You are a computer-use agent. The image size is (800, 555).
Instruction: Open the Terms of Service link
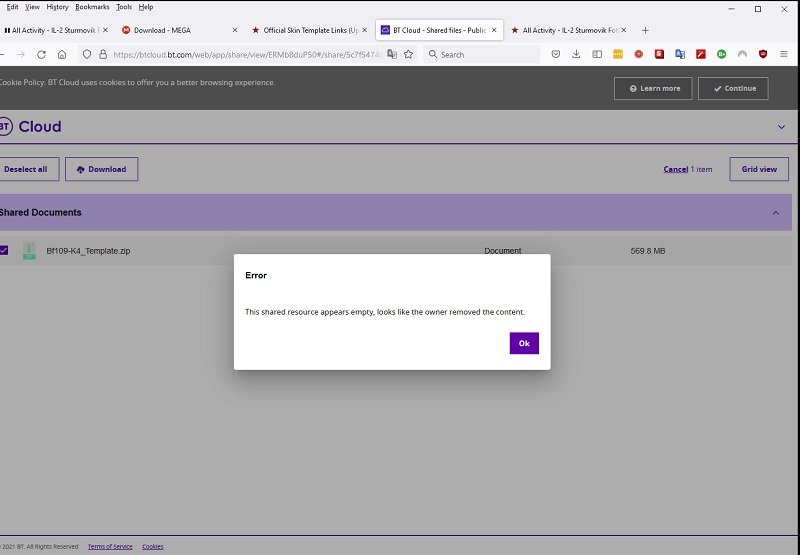click(110, 546)
